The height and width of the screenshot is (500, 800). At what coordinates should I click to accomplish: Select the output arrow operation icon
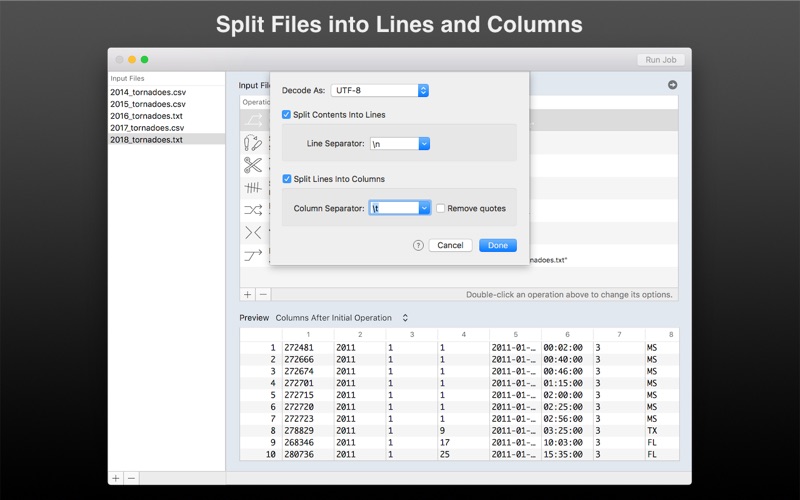tap(253, 255)
